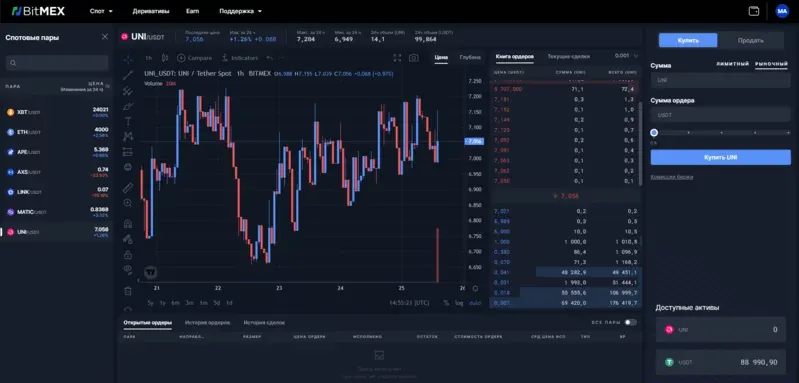This screenshot has height=383, width=799.
Task: Click the UNI/USDT pair coin icon in header
Action: (124, 37)
